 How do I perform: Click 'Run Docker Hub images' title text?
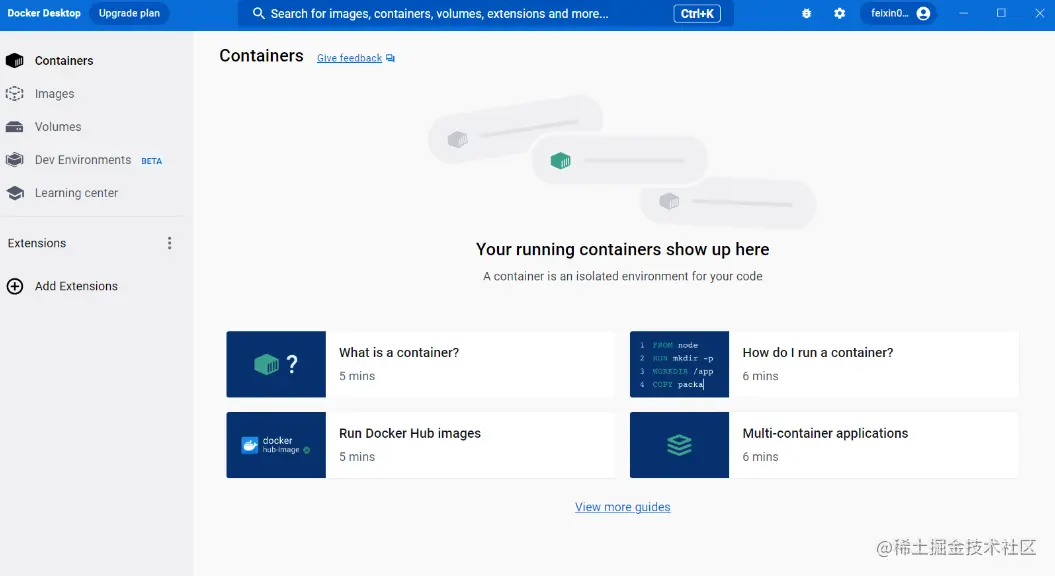(410, 433)
